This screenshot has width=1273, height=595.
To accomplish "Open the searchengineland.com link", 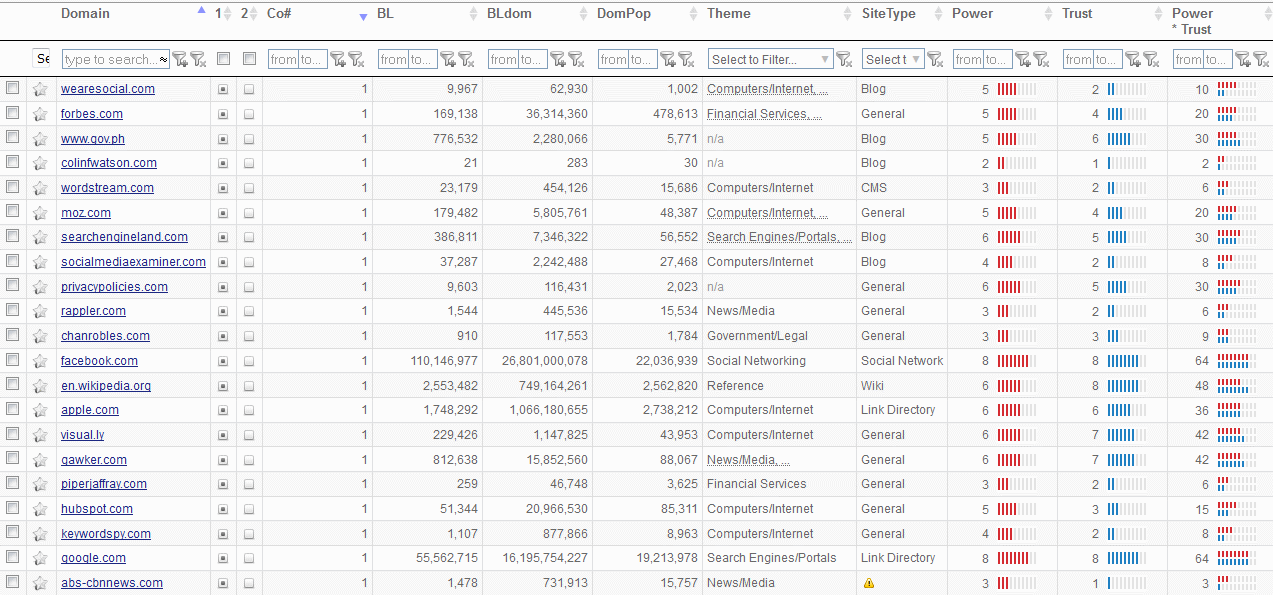I will point(124,237).
